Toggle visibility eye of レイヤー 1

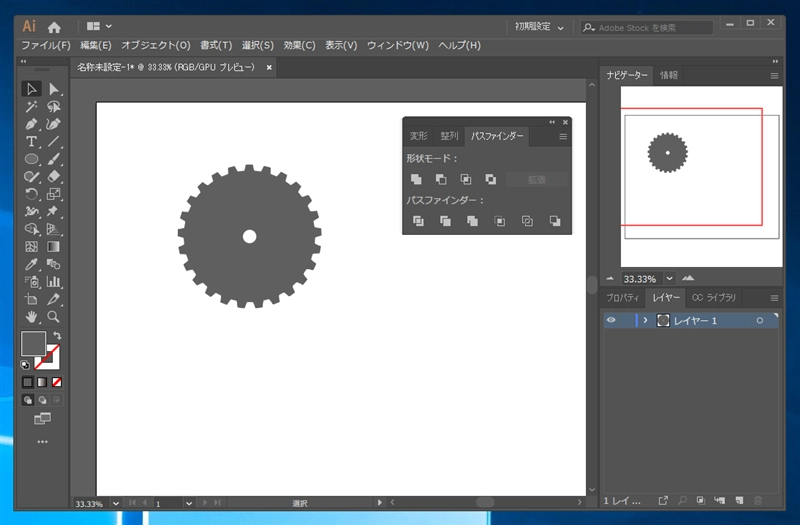(611, 320)
